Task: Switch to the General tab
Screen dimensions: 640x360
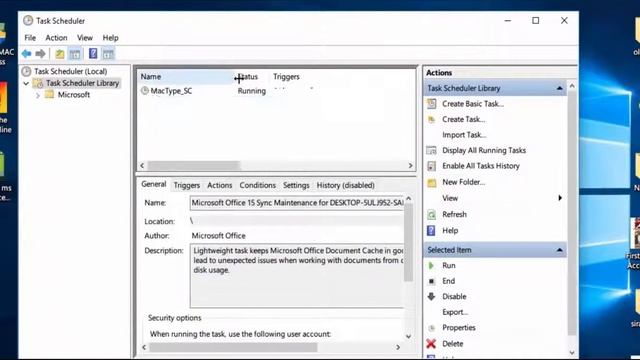Action: click(x=153, y=184)
